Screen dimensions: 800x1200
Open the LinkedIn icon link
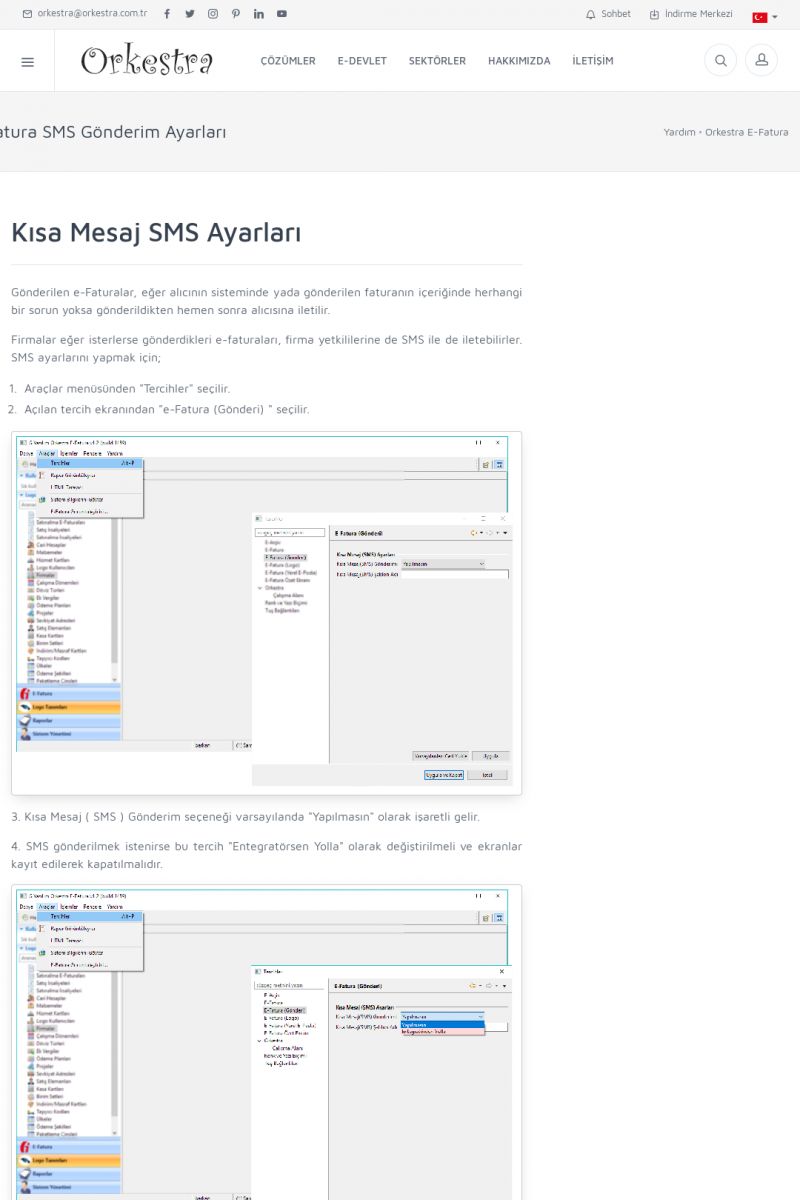tap(259, 14)
